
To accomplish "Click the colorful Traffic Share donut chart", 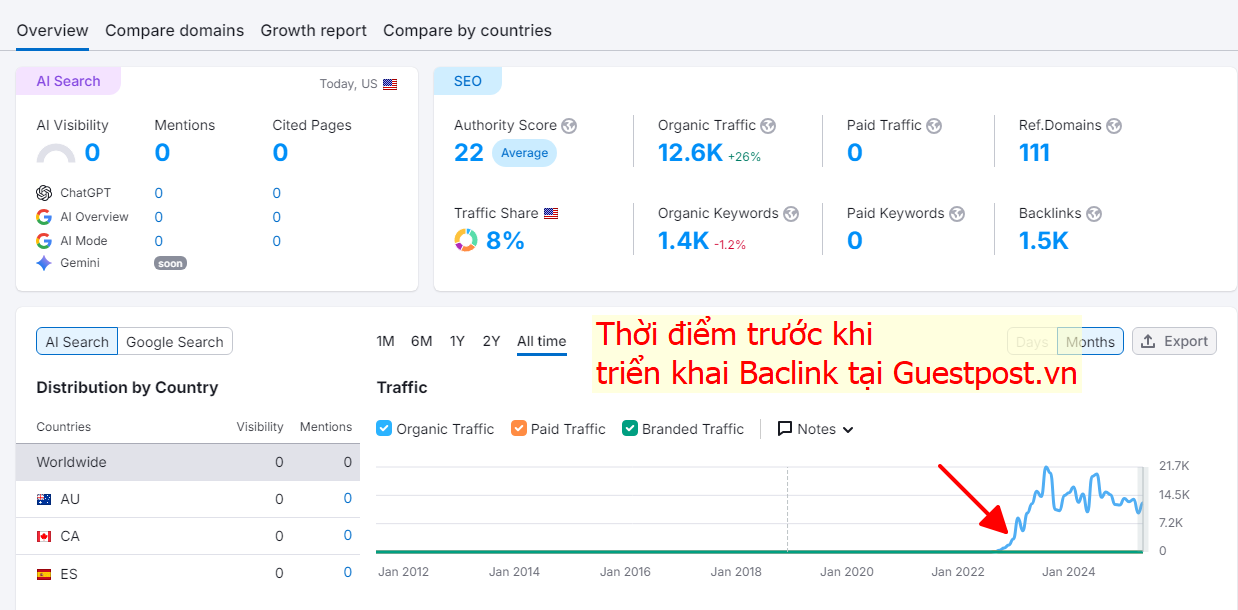I will [x=466, y=240].
